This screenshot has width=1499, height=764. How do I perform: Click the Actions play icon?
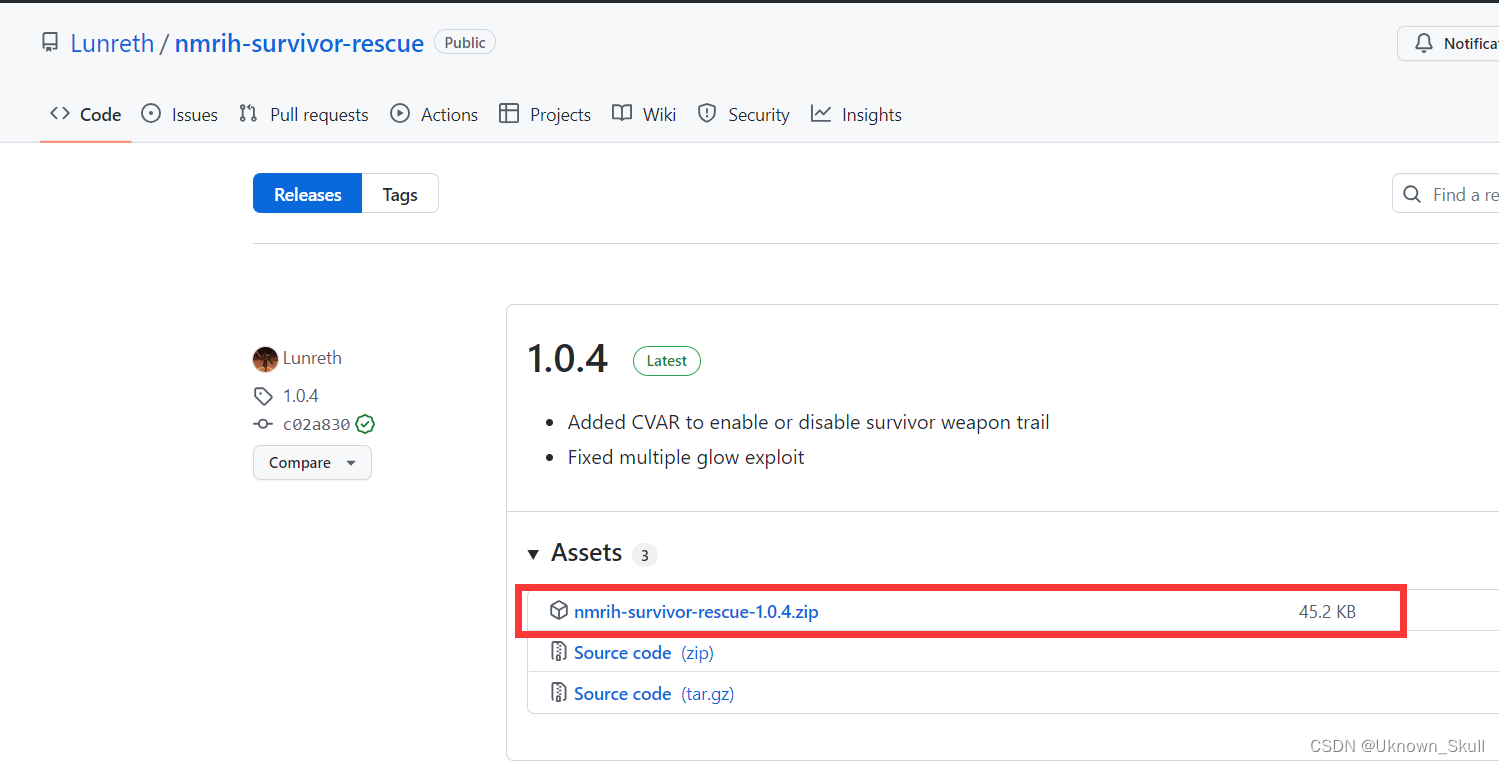point(400,114)
